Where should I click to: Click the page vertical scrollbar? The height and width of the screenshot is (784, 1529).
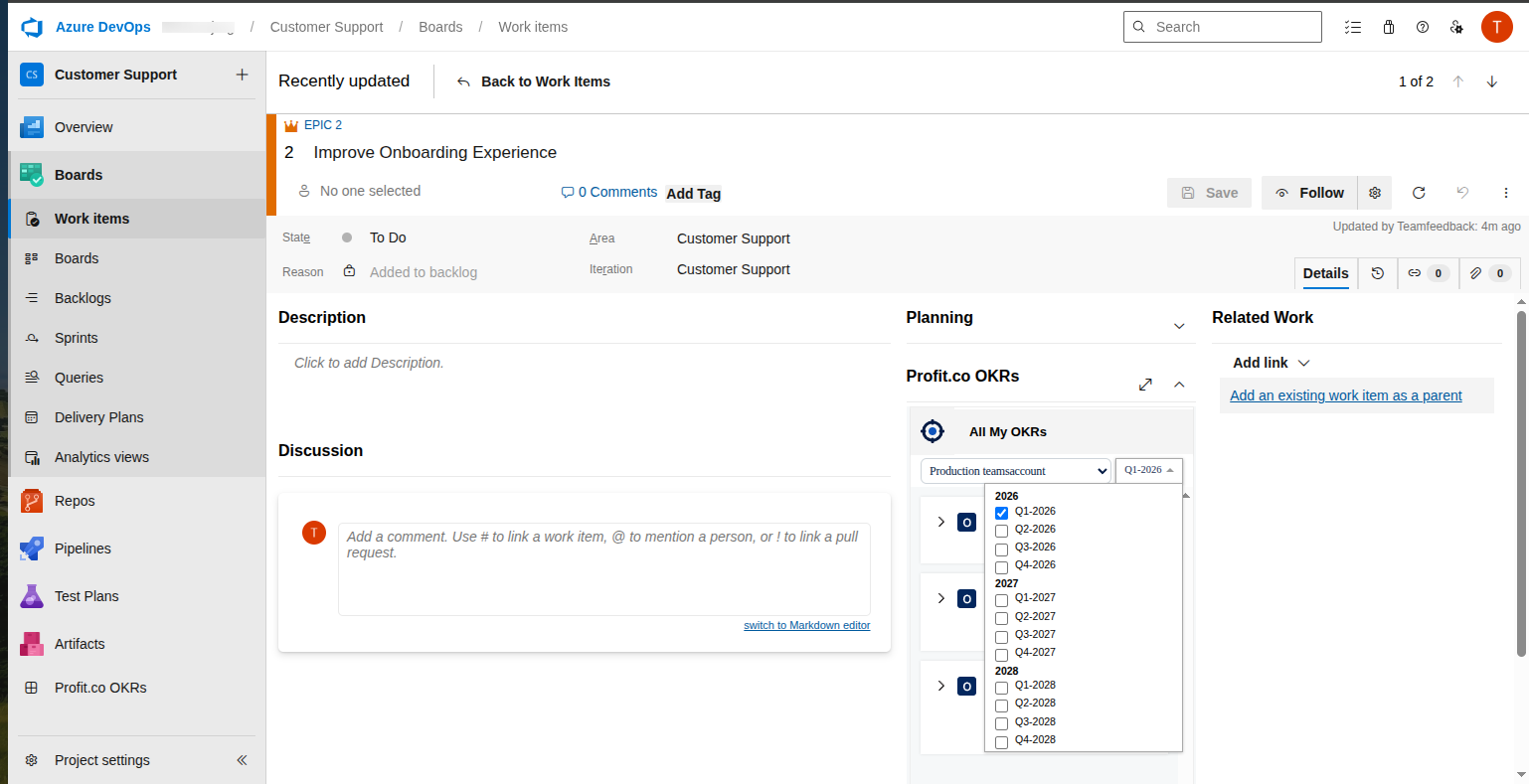coord(1521,483)
